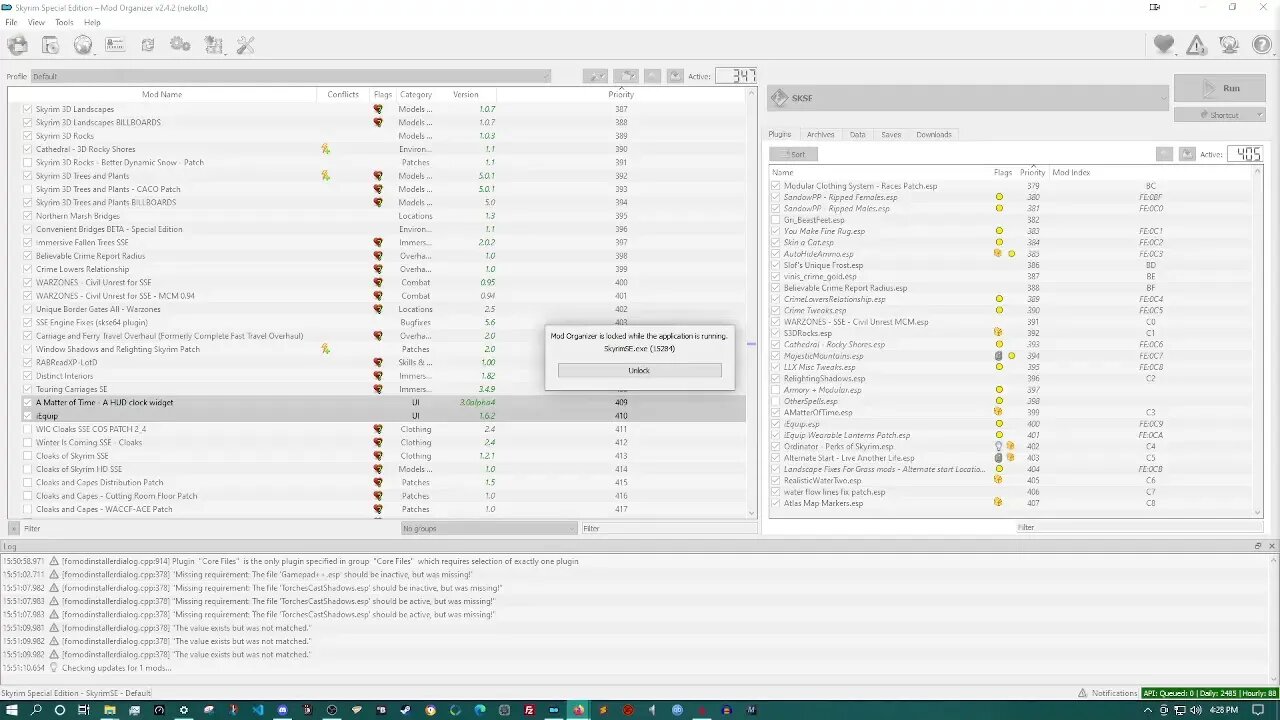The image size is (1280, 720).
Task: Open the SKSE executable dropdown
Action: point(968,98)
